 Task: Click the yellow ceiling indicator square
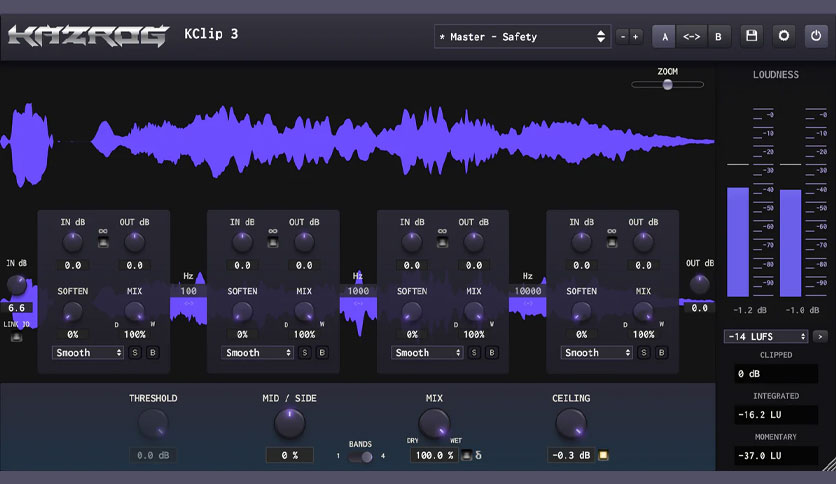604,455
